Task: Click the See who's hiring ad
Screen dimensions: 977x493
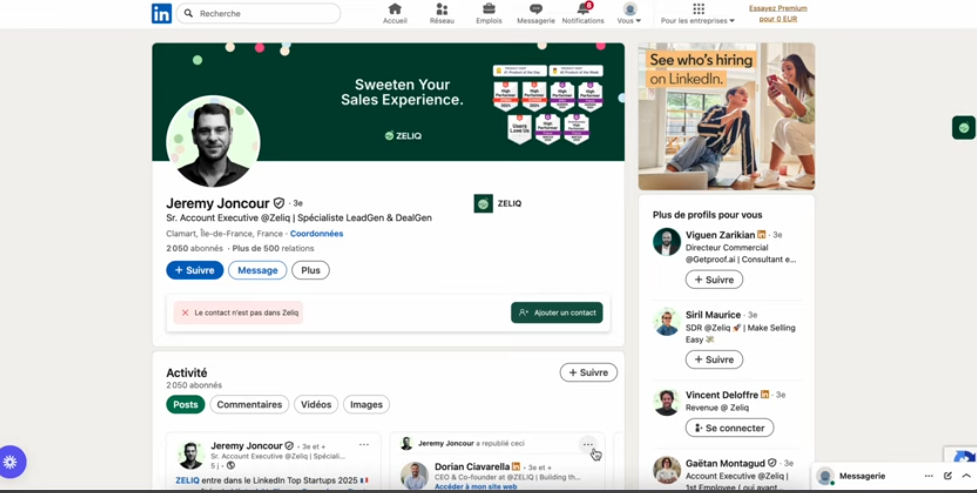Action: [727, 117]
